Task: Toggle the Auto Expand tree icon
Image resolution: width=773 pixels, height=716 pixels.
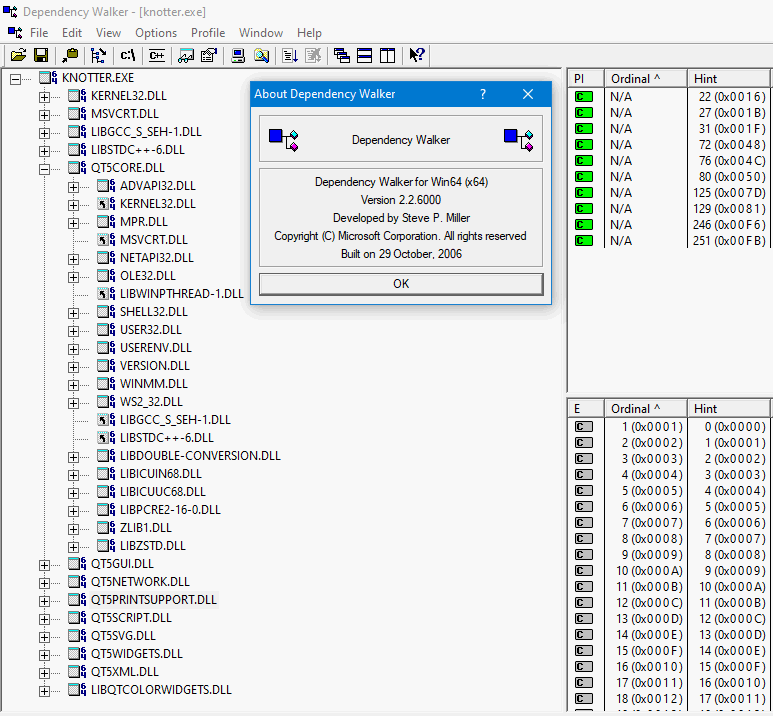Action: (x=99, y=55)
